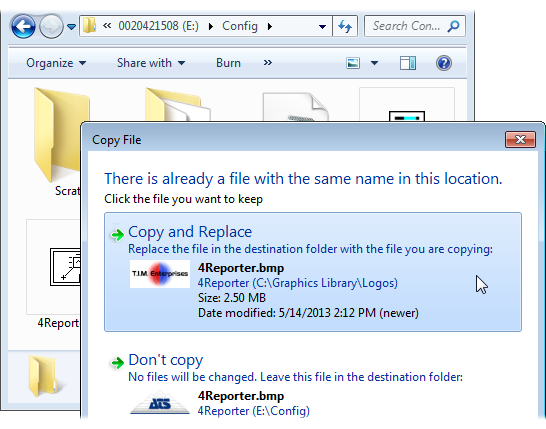546x429 pixels.
Task: Click the Help question mark icon
Action: (444, 63)
